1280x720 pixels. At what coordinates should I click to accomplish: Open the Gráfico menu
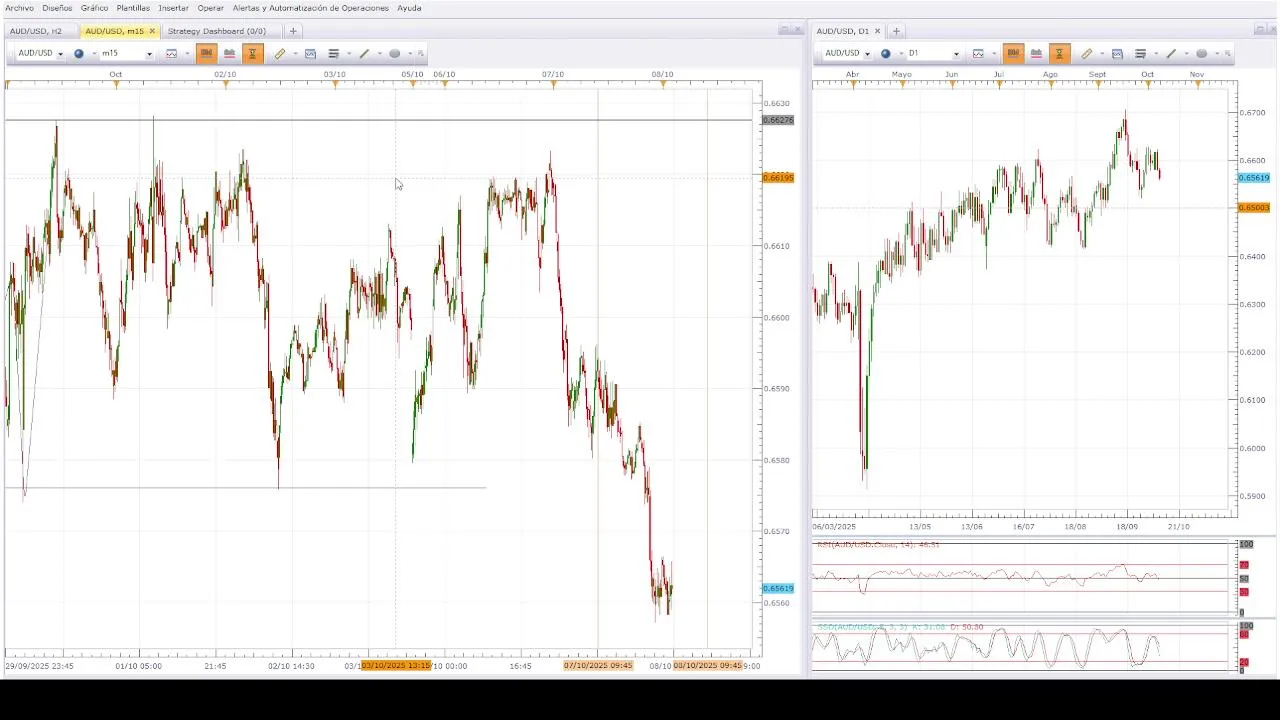click(x=94, y=8)
